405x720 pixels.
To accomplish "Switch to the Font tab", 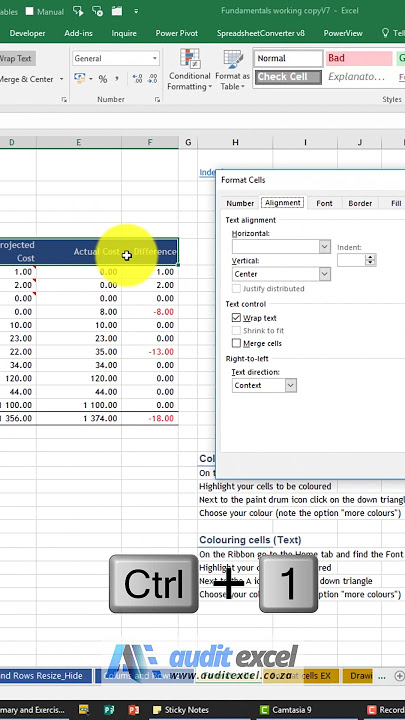I will click(324, 203).
